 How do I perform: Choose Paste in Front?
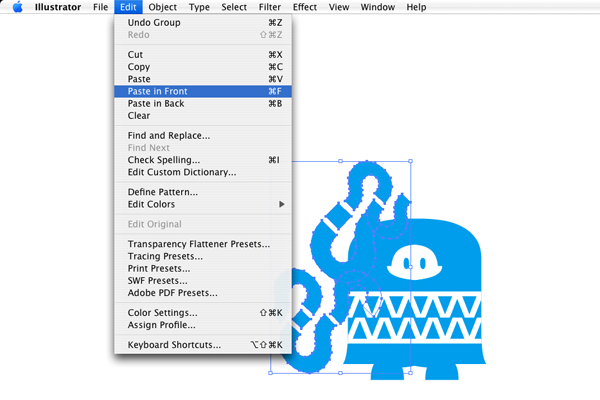(203, 91)
